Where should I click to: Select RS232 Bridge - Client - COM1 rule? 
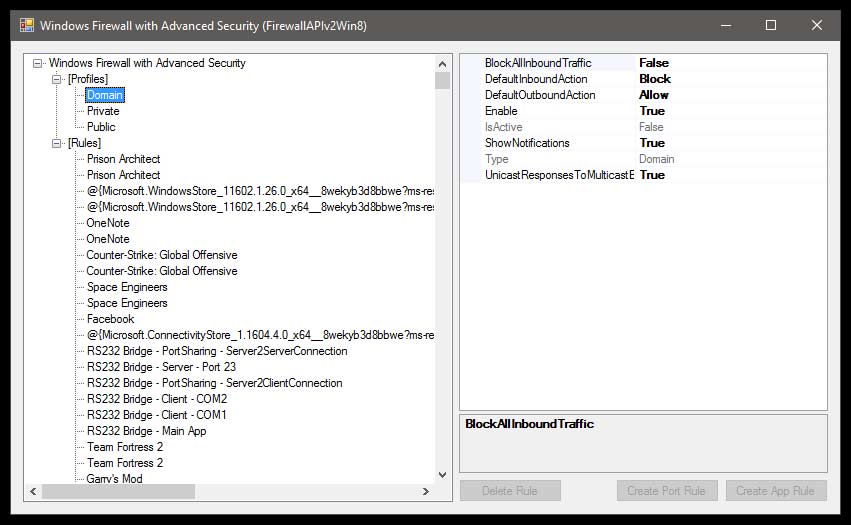tap(157, 415)
